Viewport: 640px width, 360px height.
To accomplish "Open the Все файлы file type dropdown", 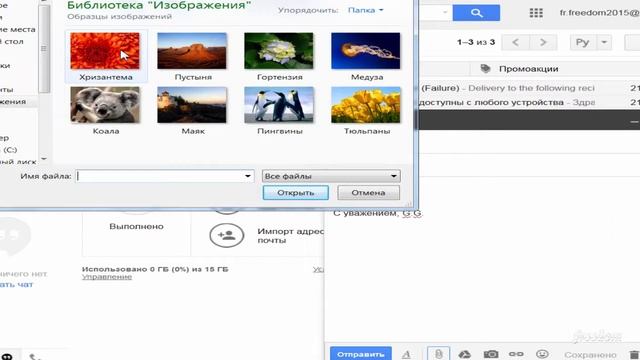I will pos(331,176).
